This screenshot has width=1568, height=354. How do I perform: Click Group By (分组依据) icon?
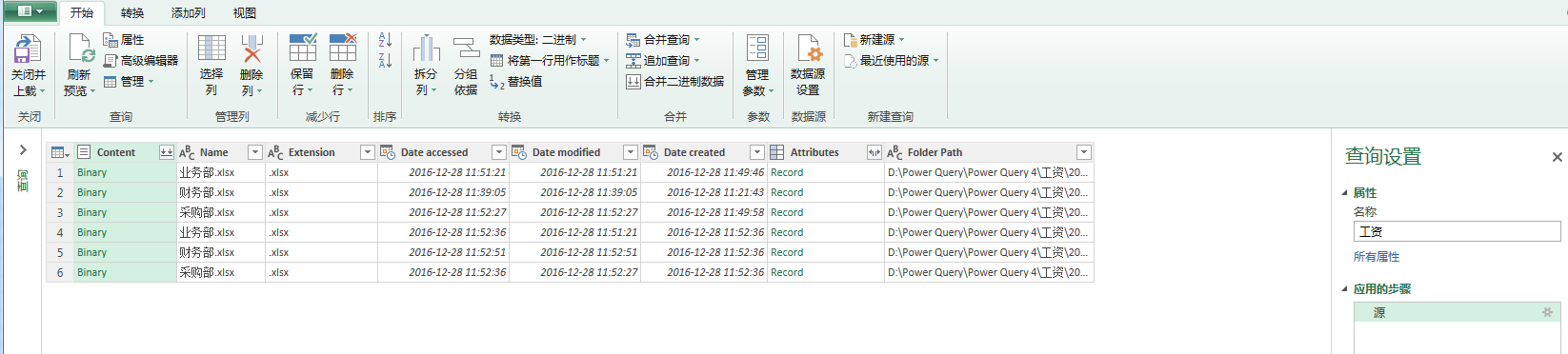pos(466,49)
